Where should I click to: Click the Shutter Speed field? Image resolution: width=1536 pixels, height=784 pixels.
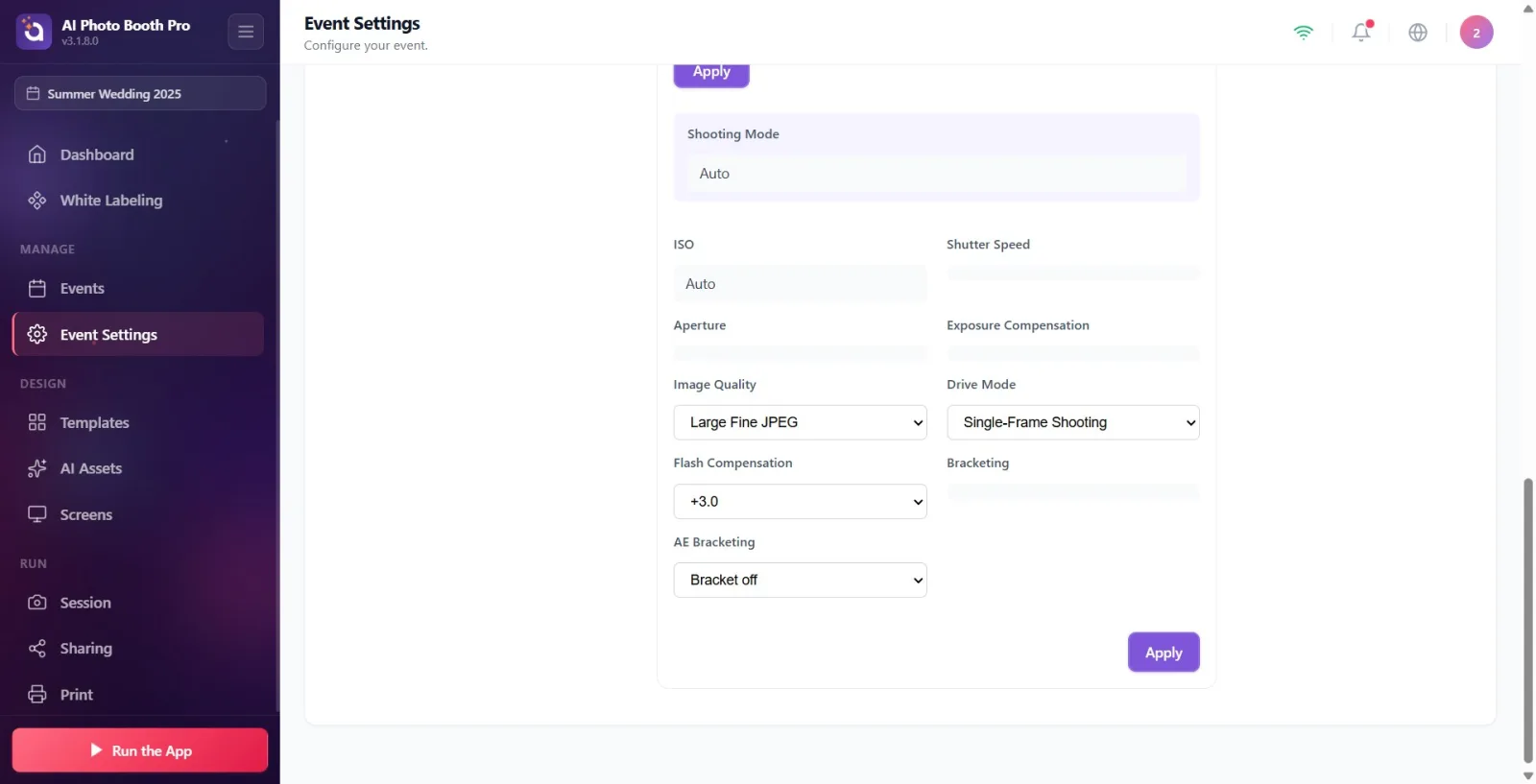coord(1073,273)
